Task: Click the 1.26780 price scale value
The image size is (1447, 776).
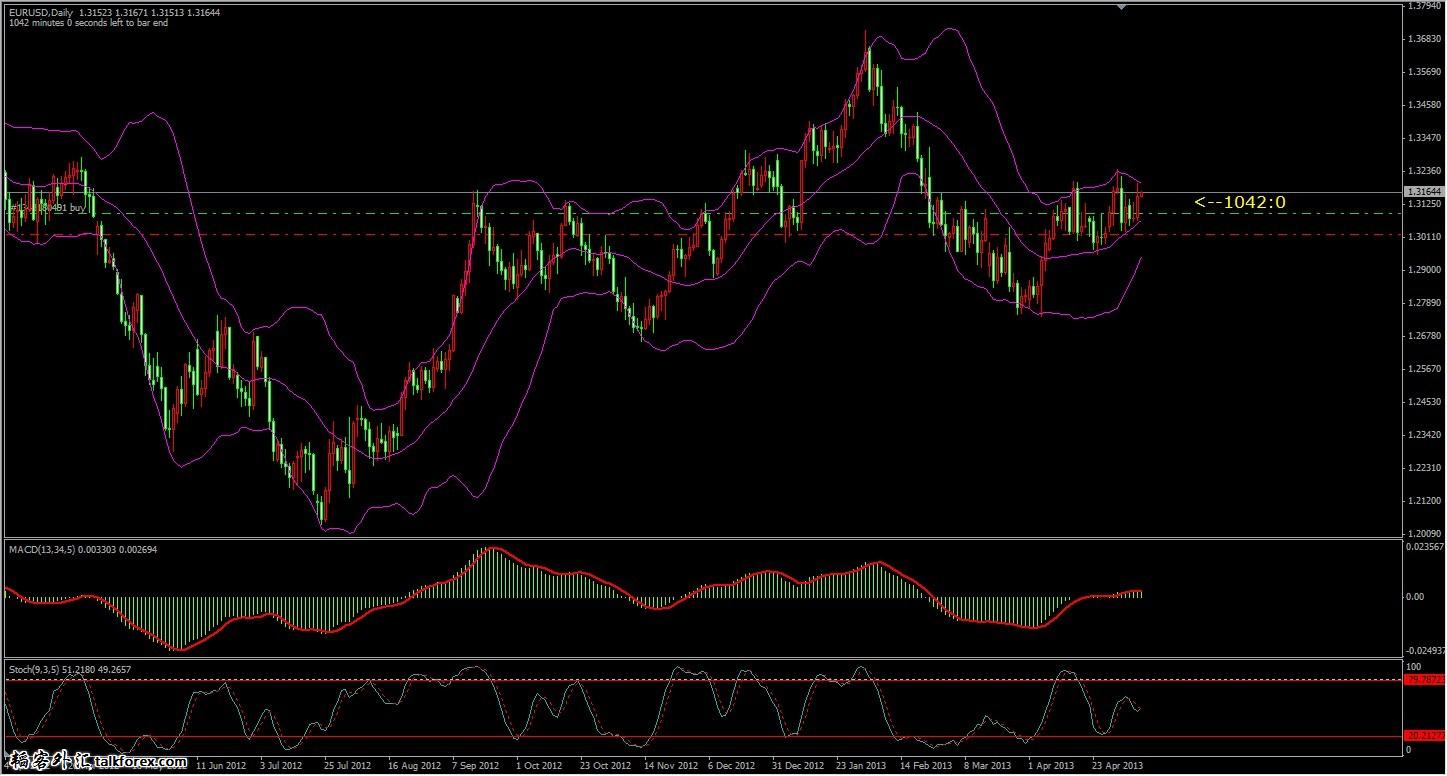Action: point(1423,336)
